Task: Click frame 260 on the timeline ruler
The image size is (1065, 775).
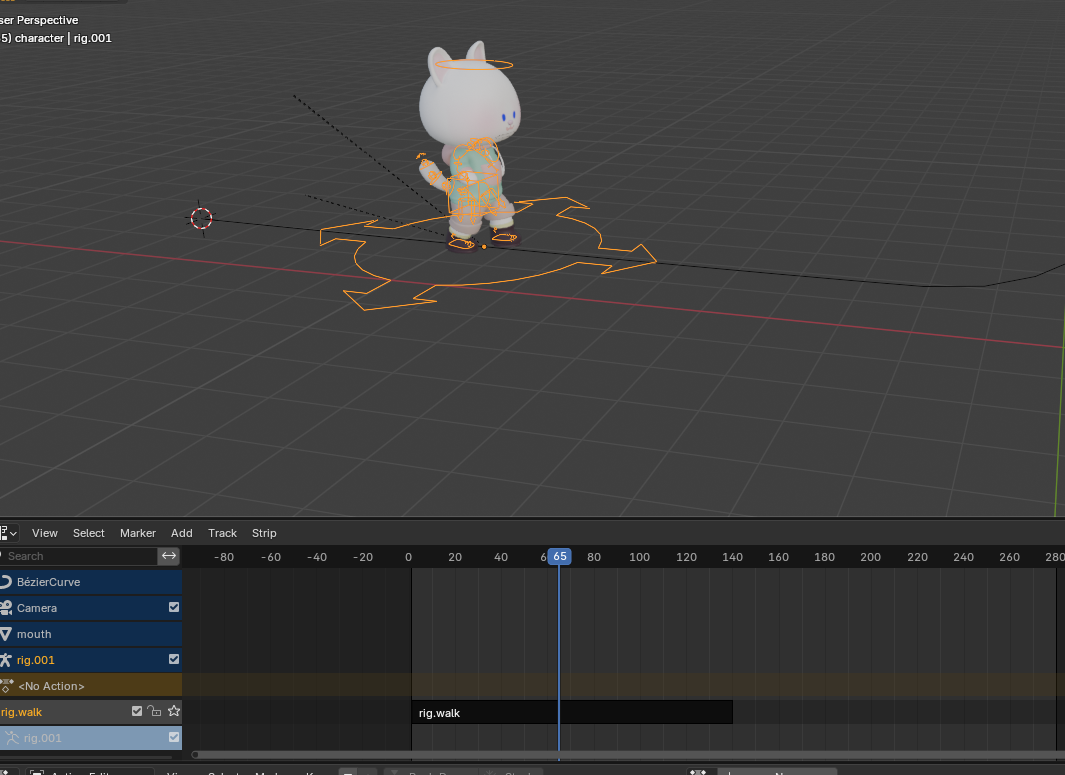Action: pyautogui.click(x=1009, y=557)
